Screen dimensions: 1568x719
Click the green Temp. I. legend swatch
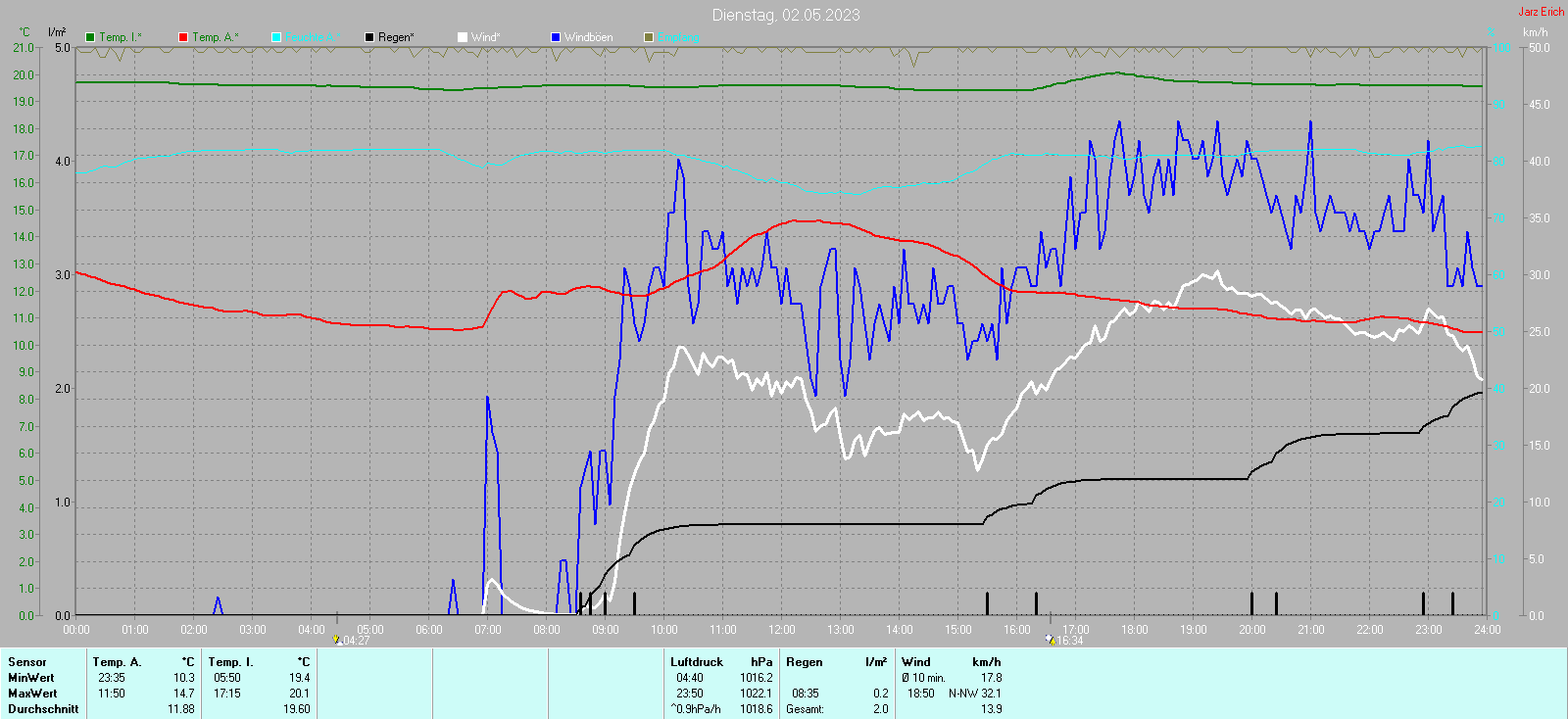pos(90,37)
